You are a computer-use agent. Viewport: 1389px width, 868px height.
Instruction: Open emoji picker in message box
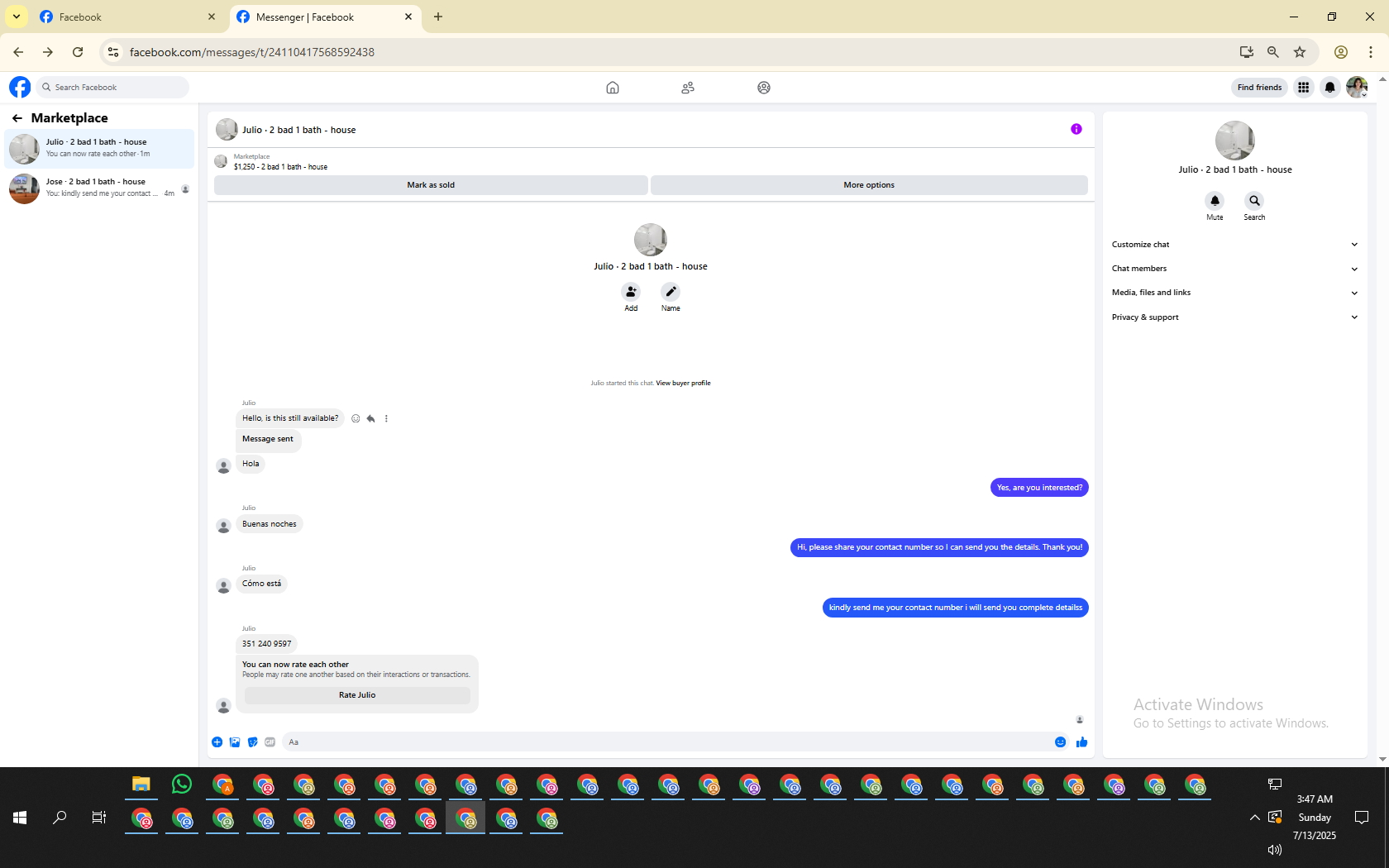pyautogui.click(x=1060, y=742)
